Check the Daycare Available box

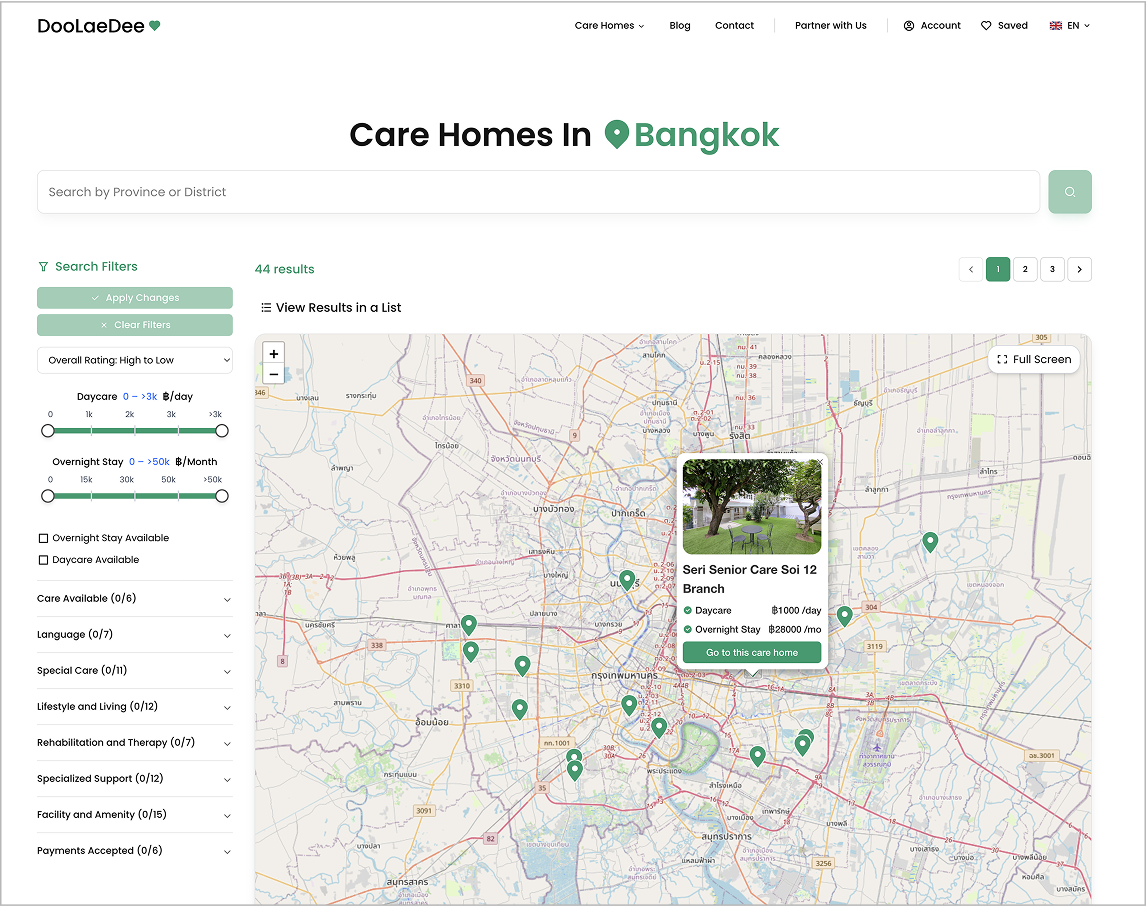43,560
